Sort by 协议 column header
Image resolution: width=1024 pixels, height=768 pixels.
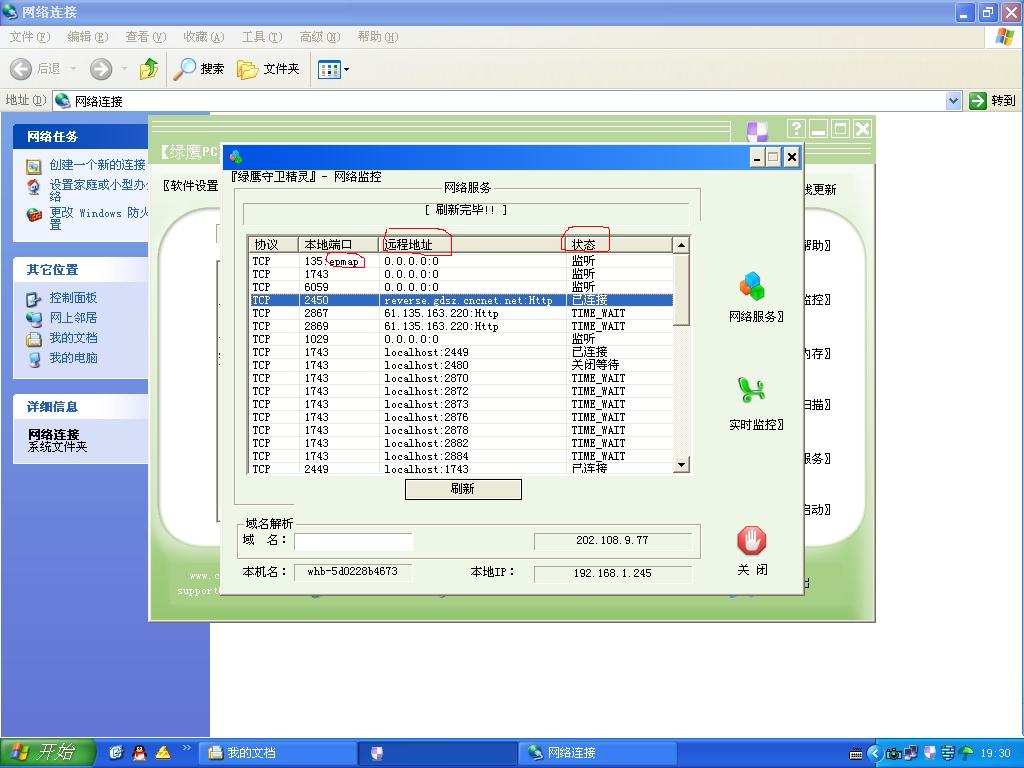[x=274, y=245]
